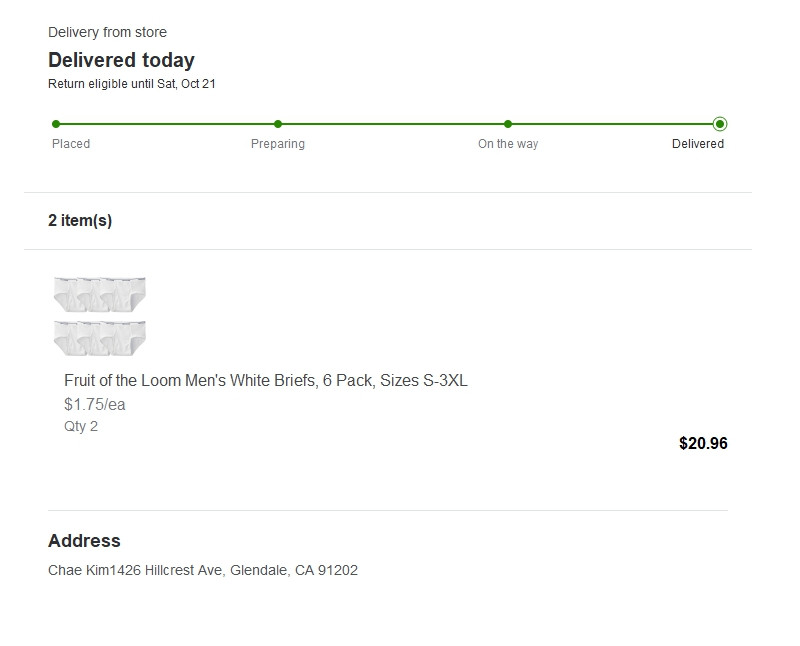Select the bold Delivered label
Image resolution: width=800 pixels, height=646 pixels.
(x=698, y=144)
